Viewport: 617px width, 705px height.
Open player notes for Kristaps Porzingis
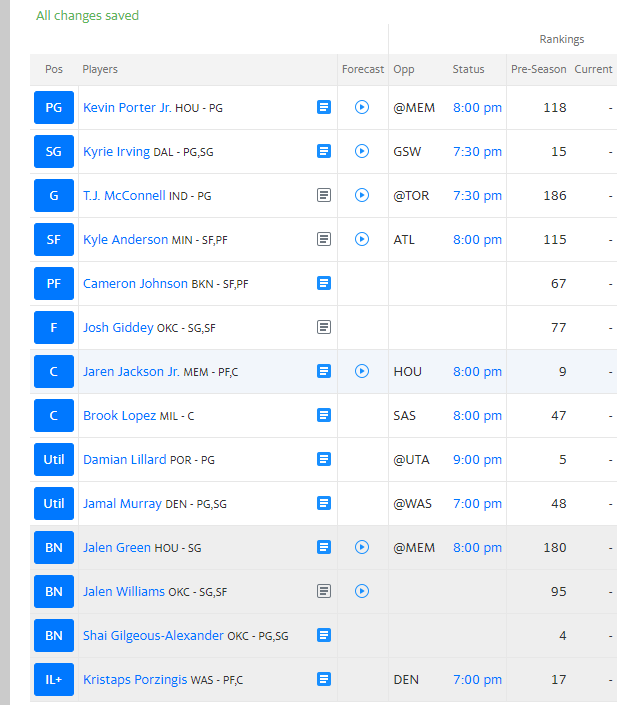324,680
